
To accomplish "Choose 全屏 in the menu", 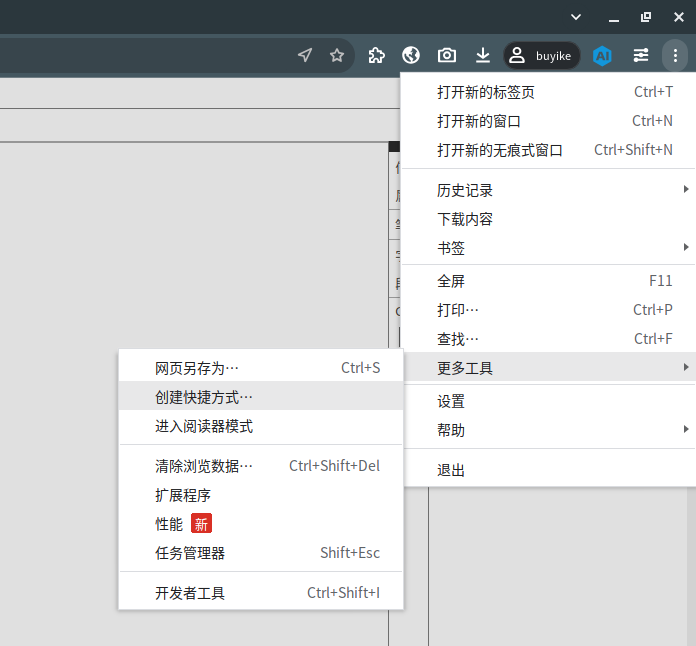I will [549, 281].
